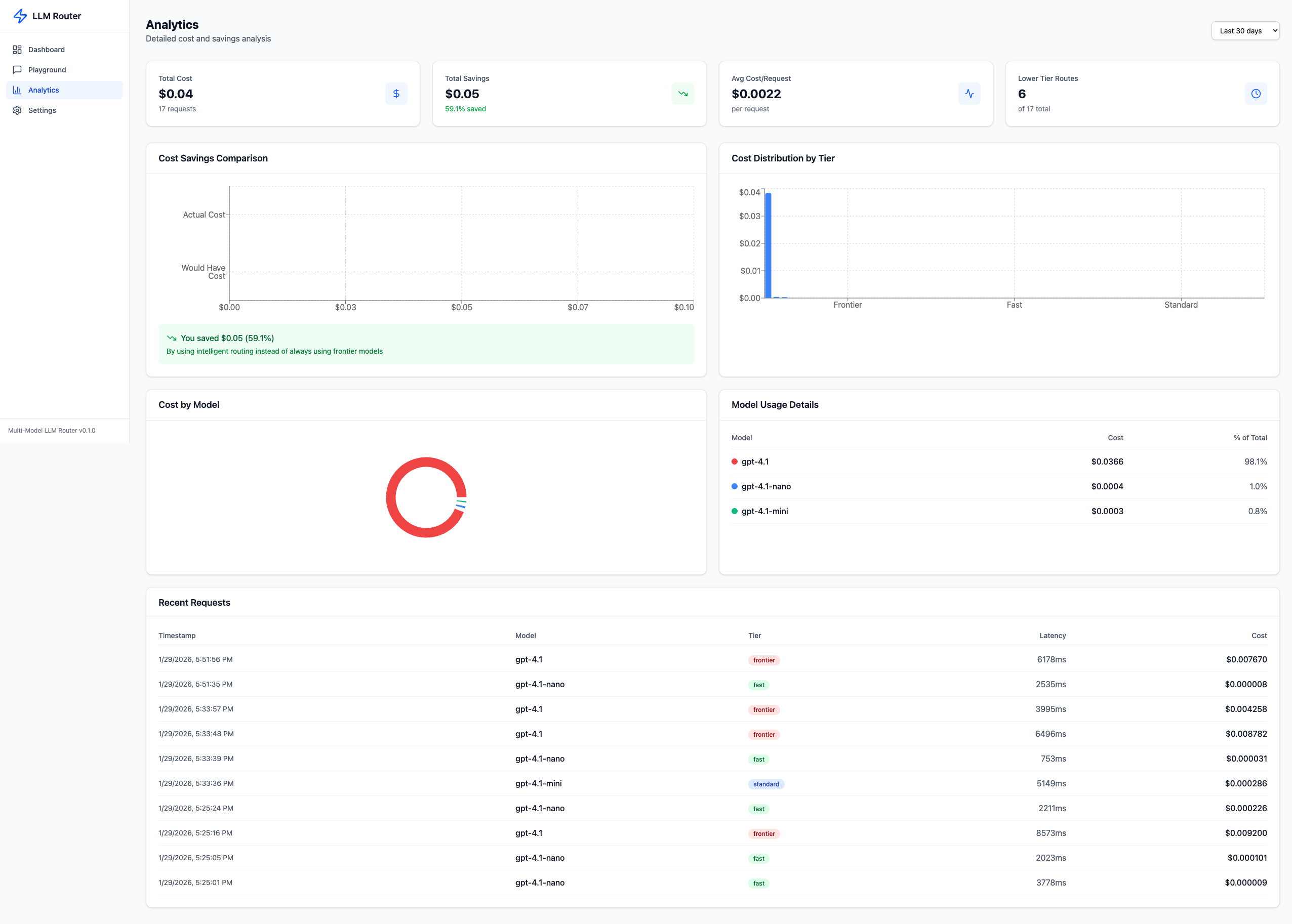Click cost '$0.009200' in Recent Requests

(x=1246, y=833)
